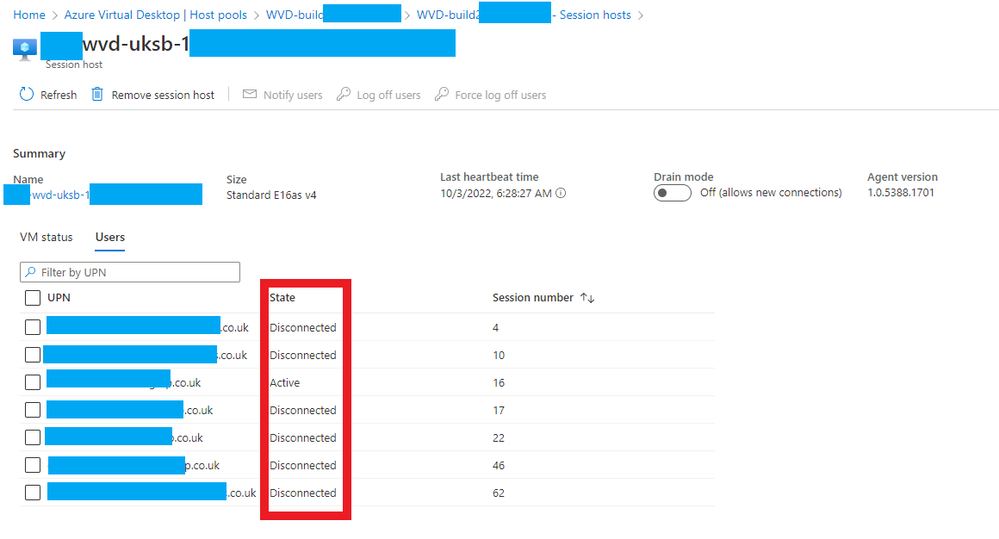Viewport: 999px width, 539px height.
Task: Click the Session number column header
Action: [533, 298]
